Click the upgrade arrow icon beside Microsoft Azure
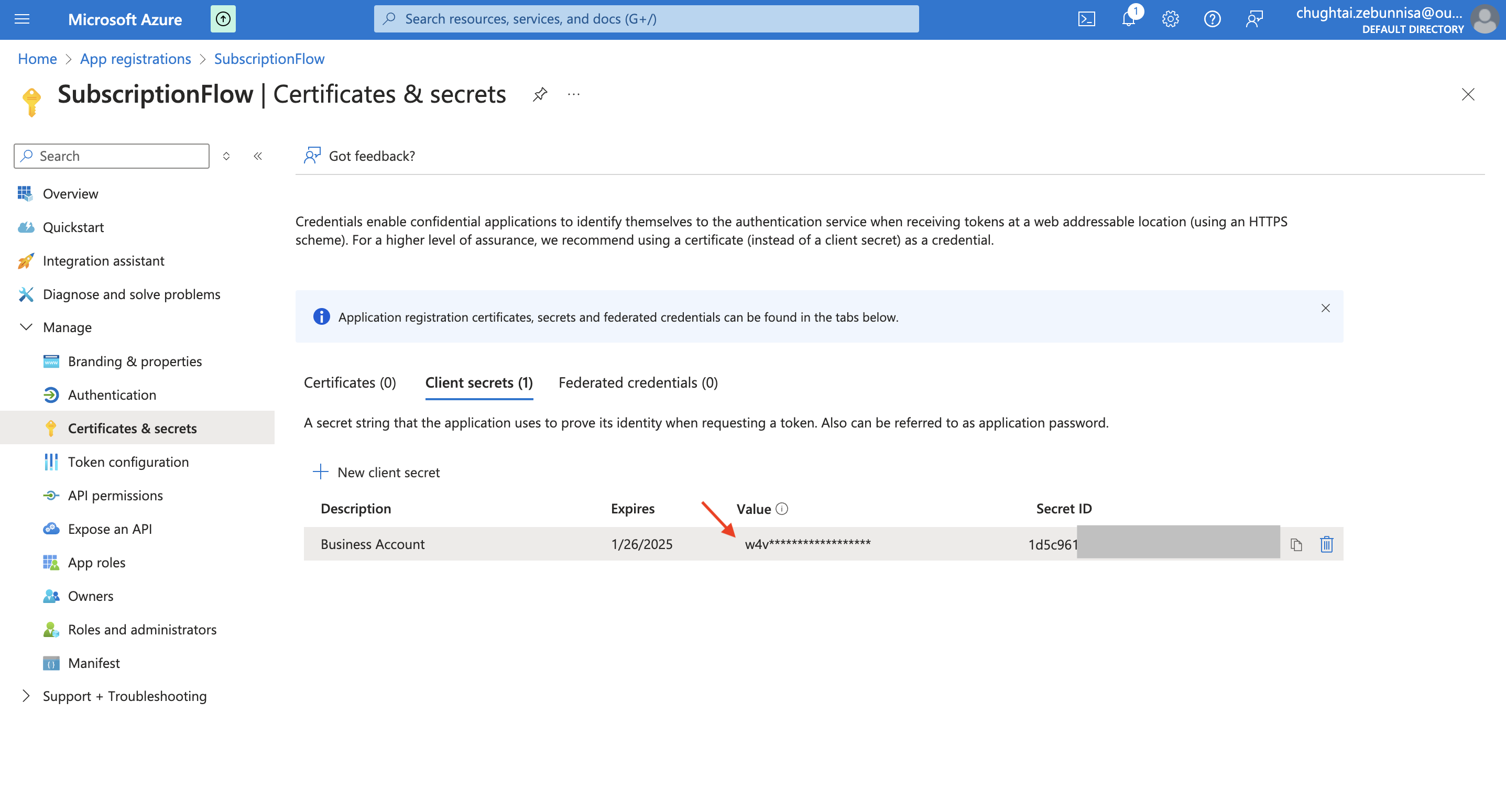 [x=223, y=19]
